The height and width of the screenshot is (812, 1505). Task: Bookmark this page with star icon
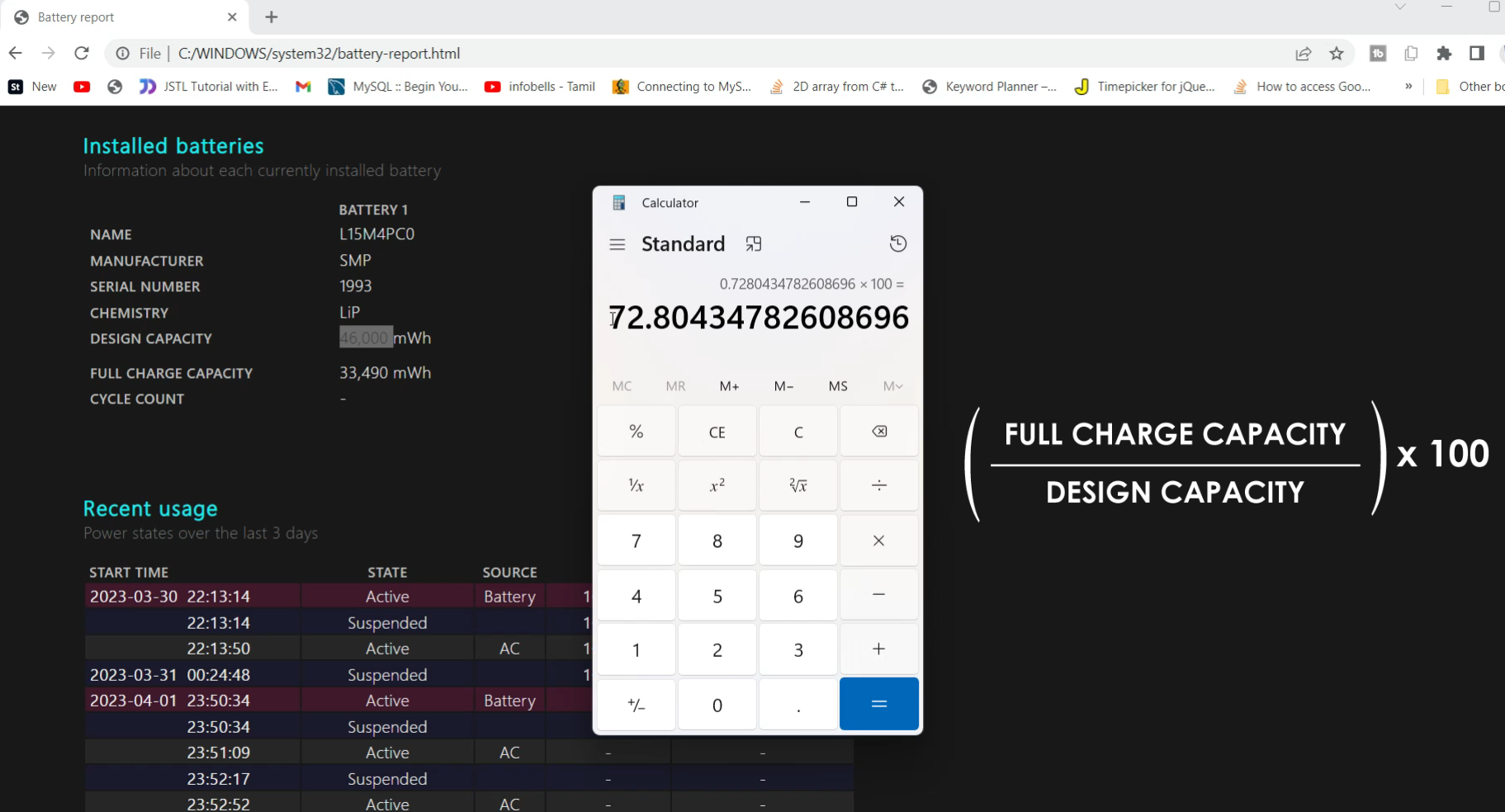(x=1336, y=54)
